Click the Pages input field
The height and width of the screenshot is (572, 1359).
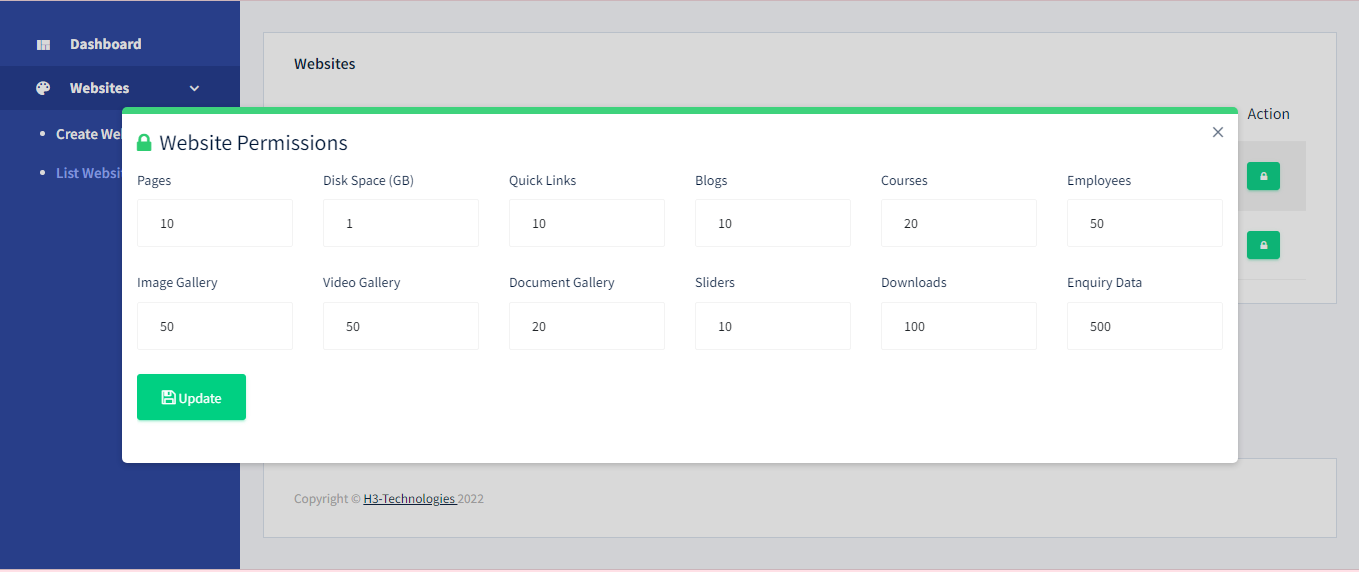pos(215,223)
